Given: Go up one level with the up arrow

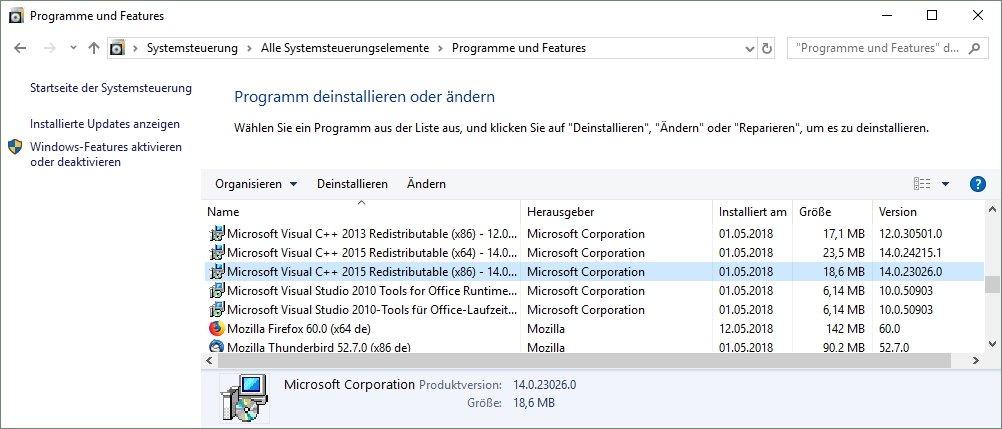Looking at the screenshot, I should (x=94, y=48).
